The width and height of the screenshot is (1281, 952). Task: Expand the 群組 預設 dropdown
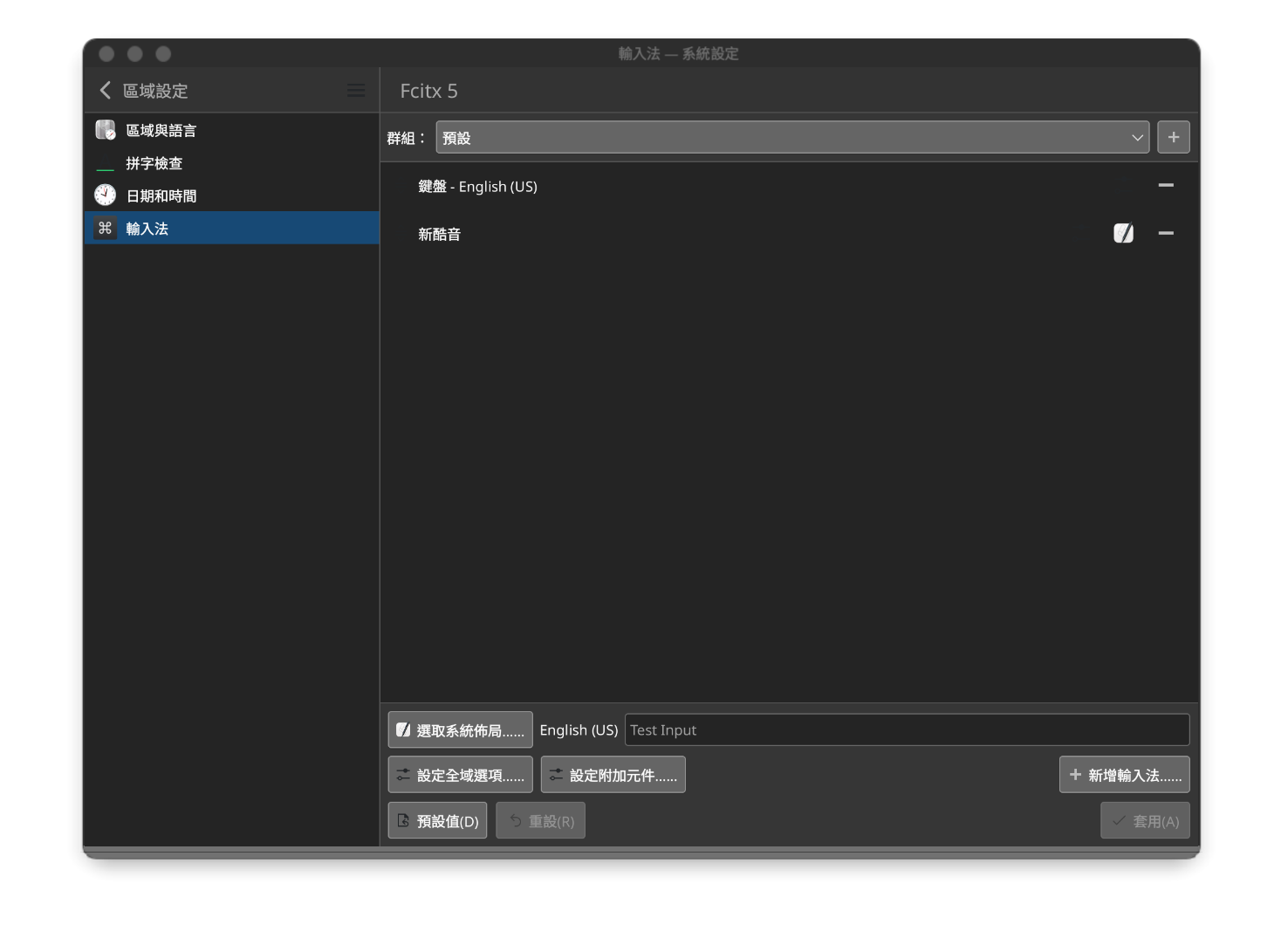click(792, 137)
